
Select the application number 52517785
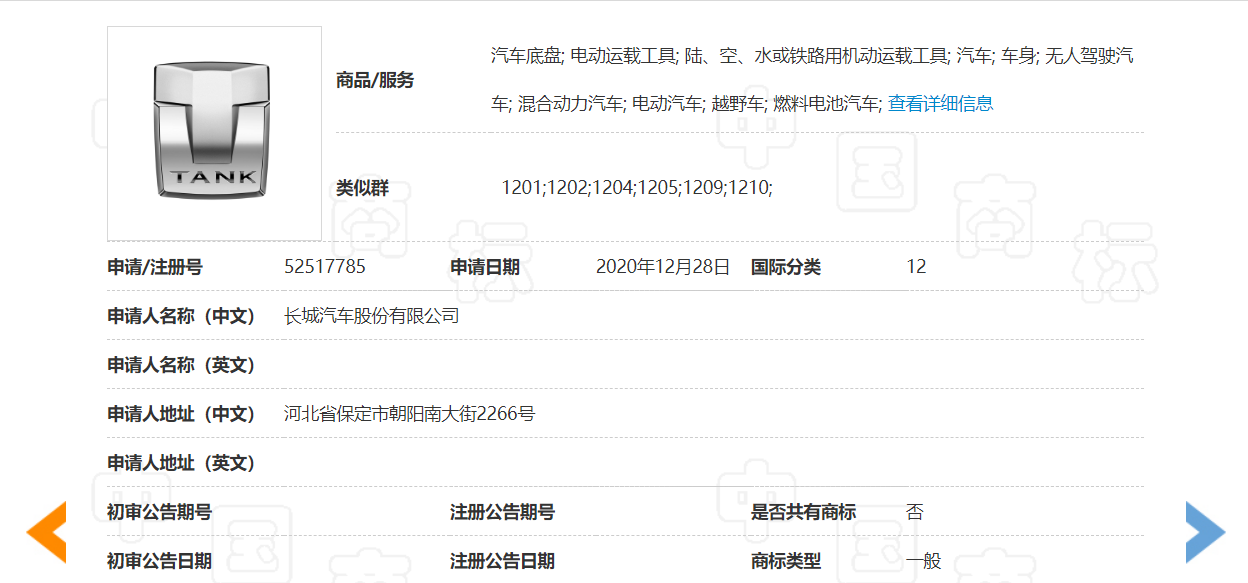(325, 267)
